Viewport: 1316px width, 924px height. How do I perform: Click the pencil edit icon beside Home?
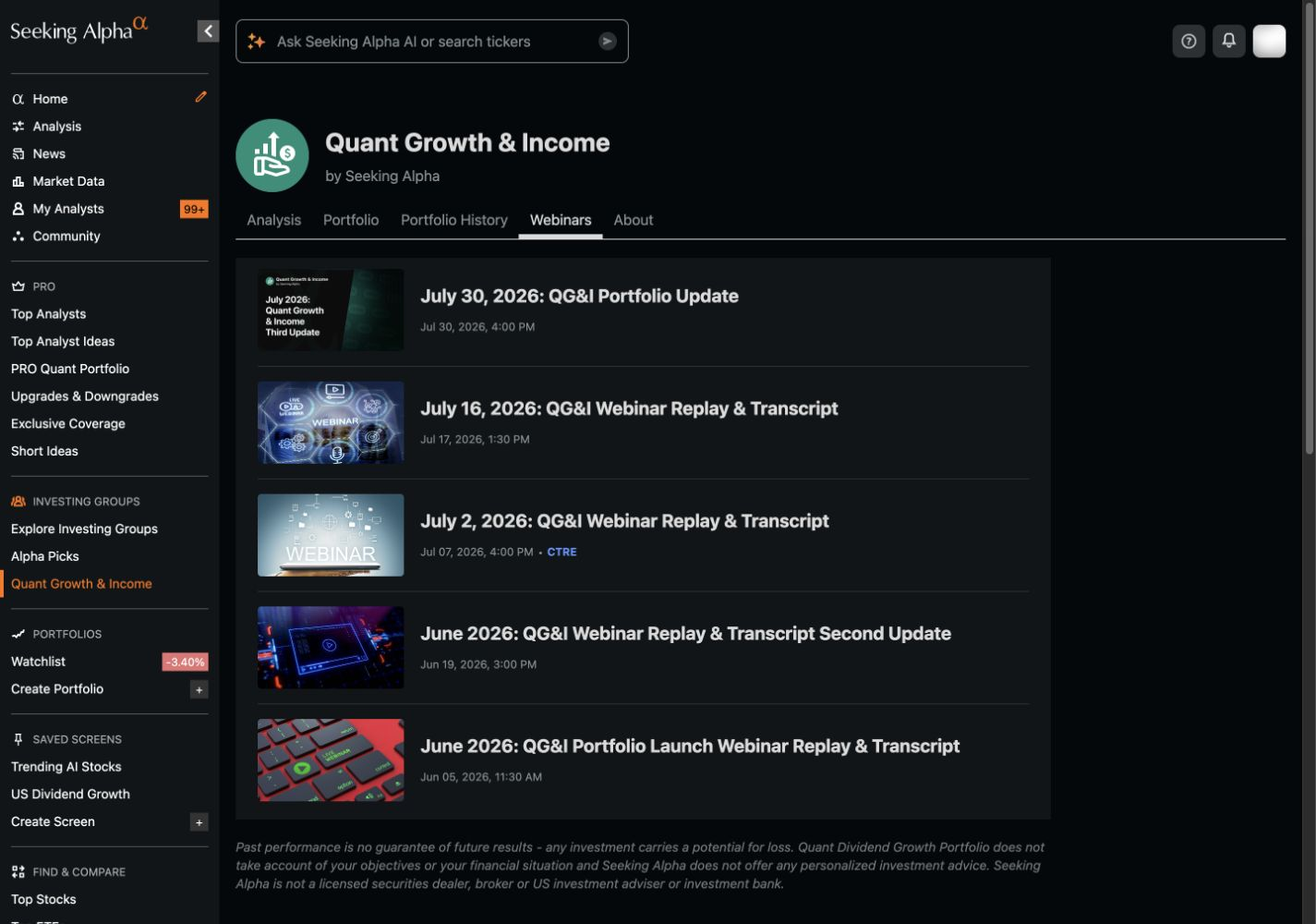pos(200,97)
